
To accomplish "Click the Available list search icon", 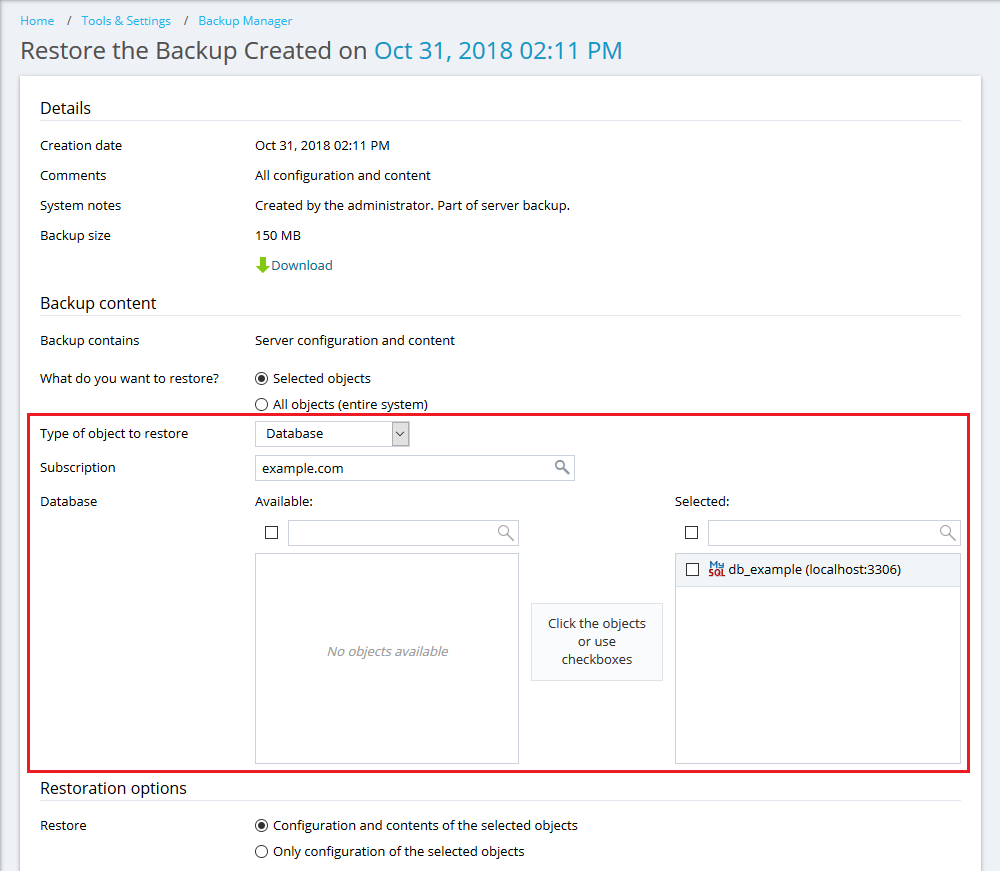I will (x=506, y=533).
